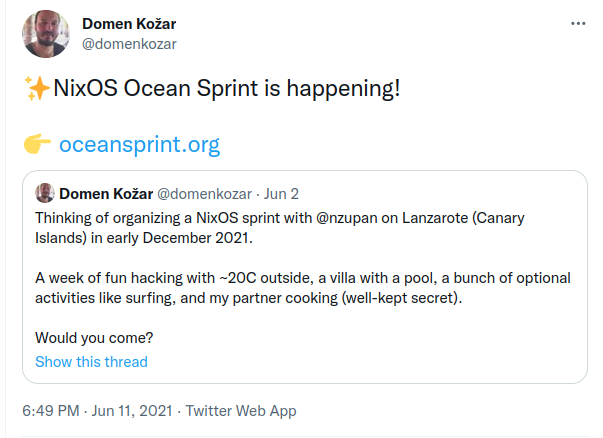Click the @domenkozar handle under the name

[x=129, y=44]
